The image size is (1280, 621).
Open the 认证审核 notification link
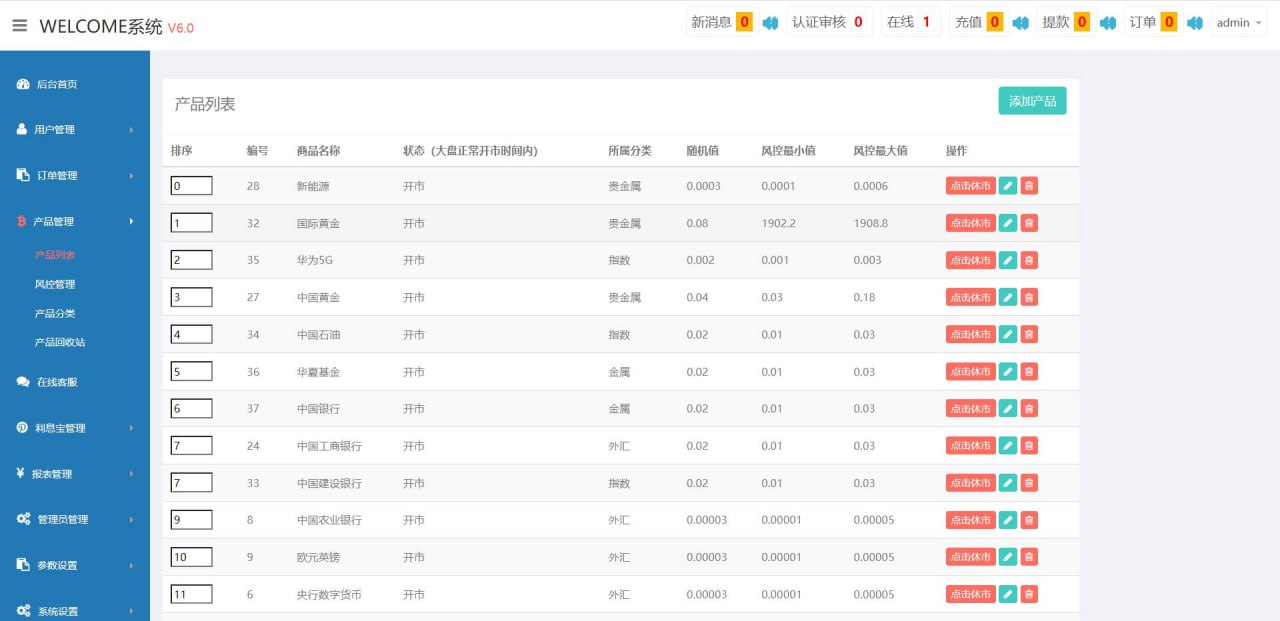tap(828, 22)
